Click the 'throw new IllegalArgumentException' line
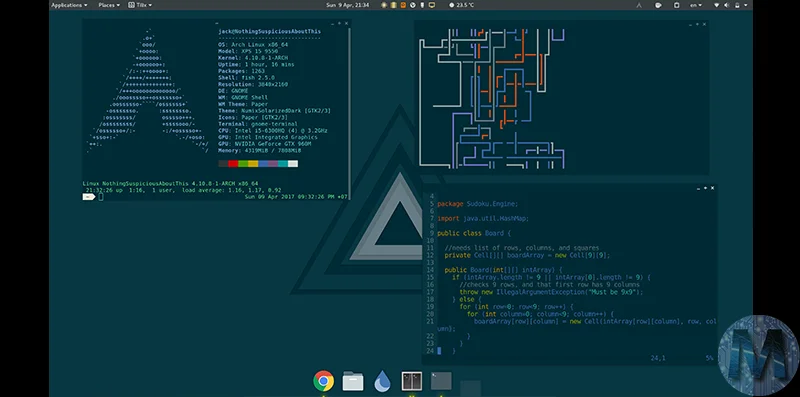This screenshot has width=800, height=397. pyautogui.click(x=552, y=292)
